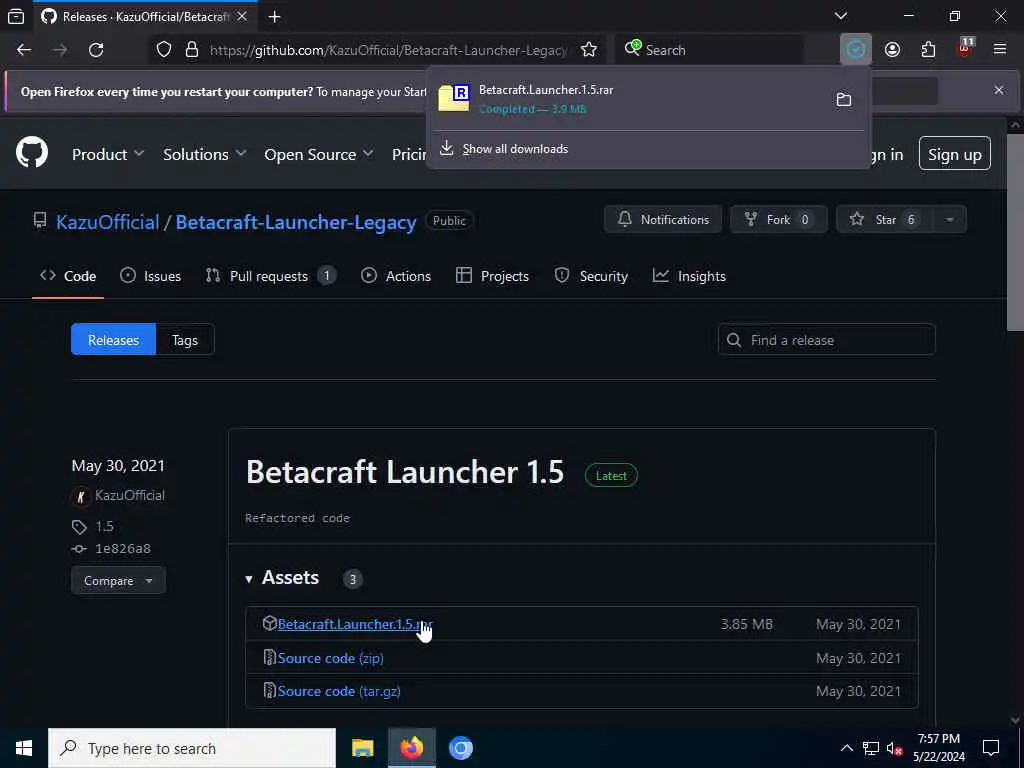Open the network tray icon

pos(871,748)
